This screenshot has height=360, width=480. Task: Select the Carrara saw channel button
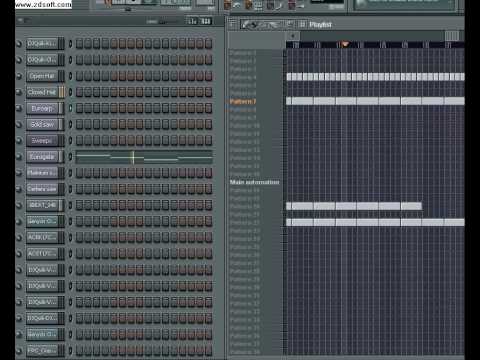42,189
